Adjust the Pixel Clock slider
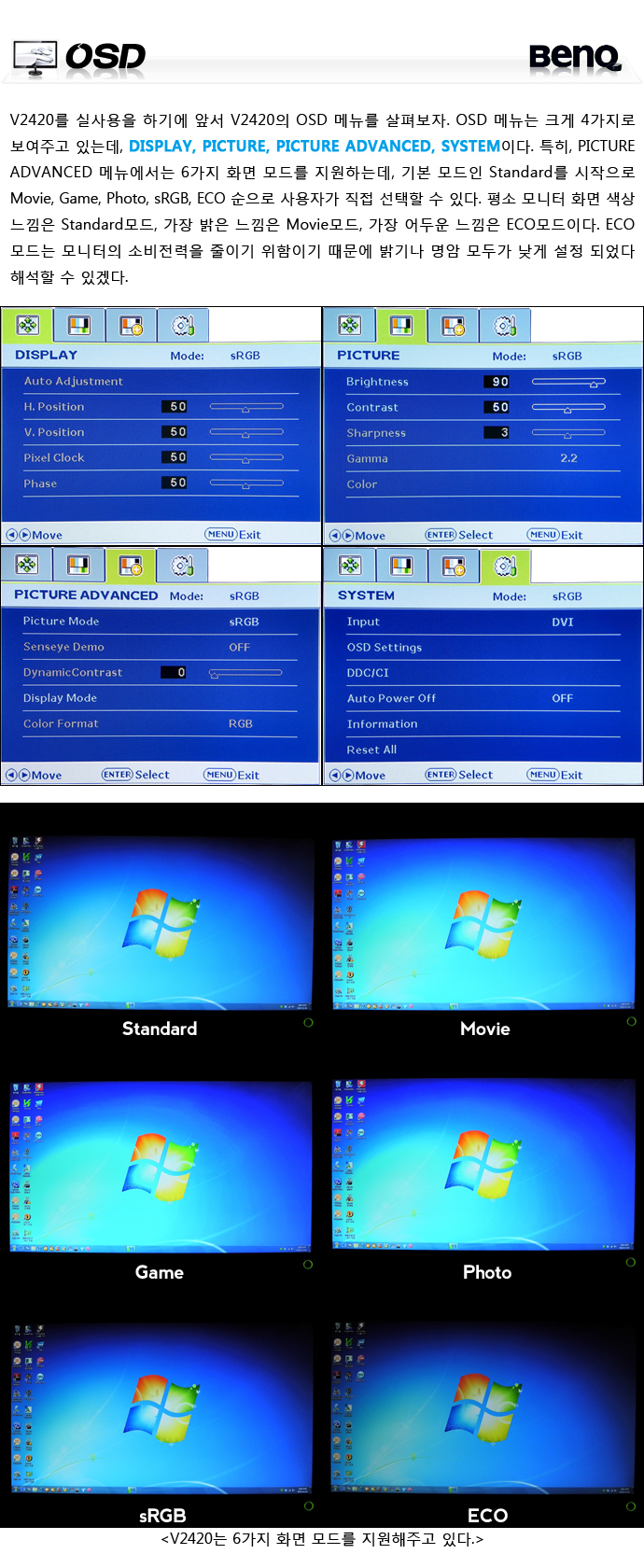This screenshot has height=1568, width=644. pyautogui.click(x=246, y=457)
